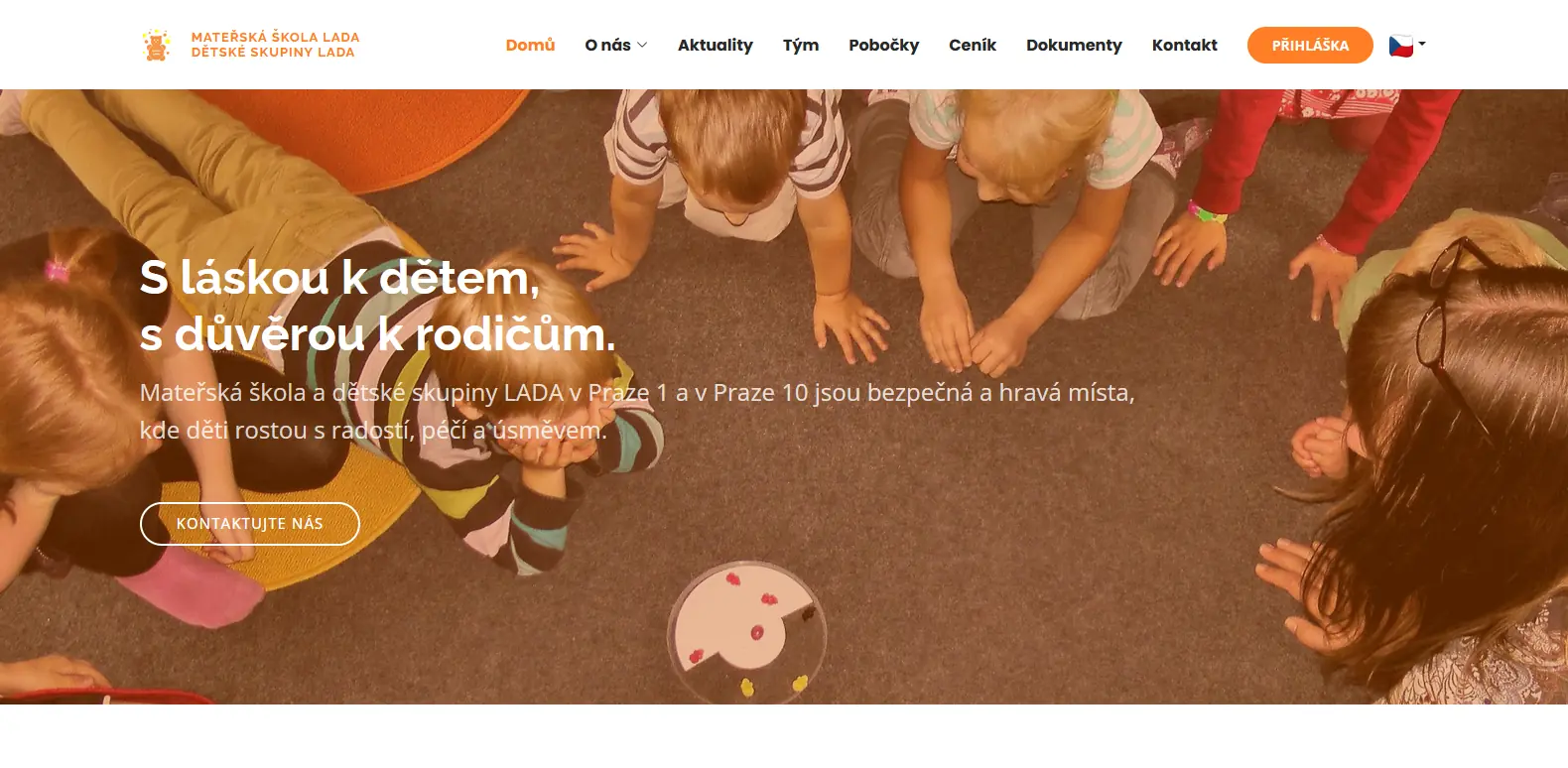Click the Mateřská škola LADA logo text

275,37
